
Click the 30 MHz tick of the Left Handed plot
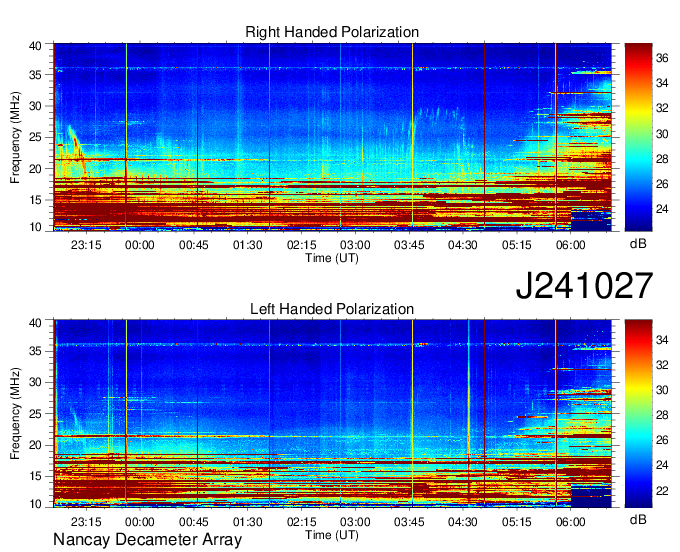pyautogui.click(x=35, y=382)
